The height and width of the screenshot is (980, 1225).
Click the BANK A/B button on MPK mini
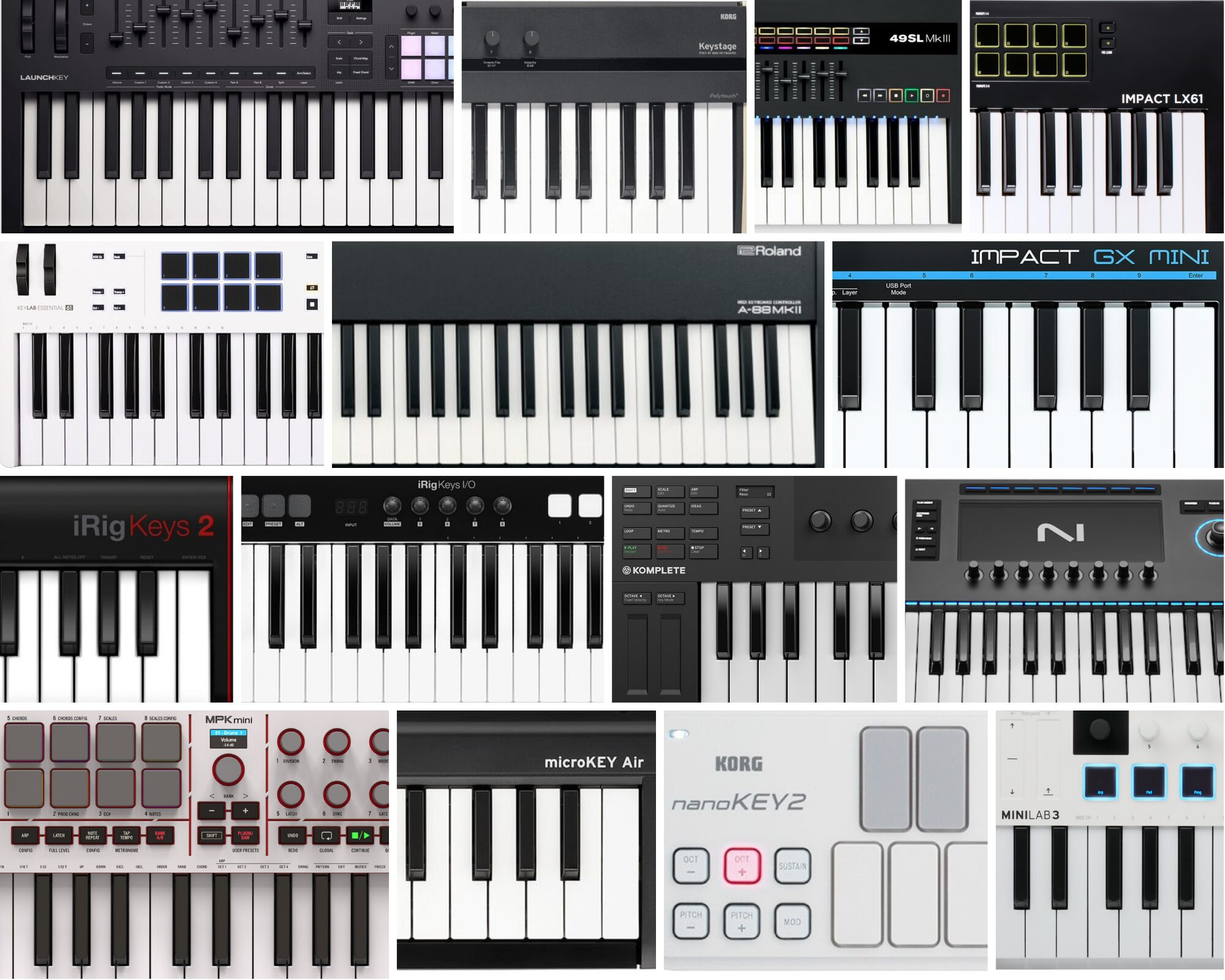point(160,835)
